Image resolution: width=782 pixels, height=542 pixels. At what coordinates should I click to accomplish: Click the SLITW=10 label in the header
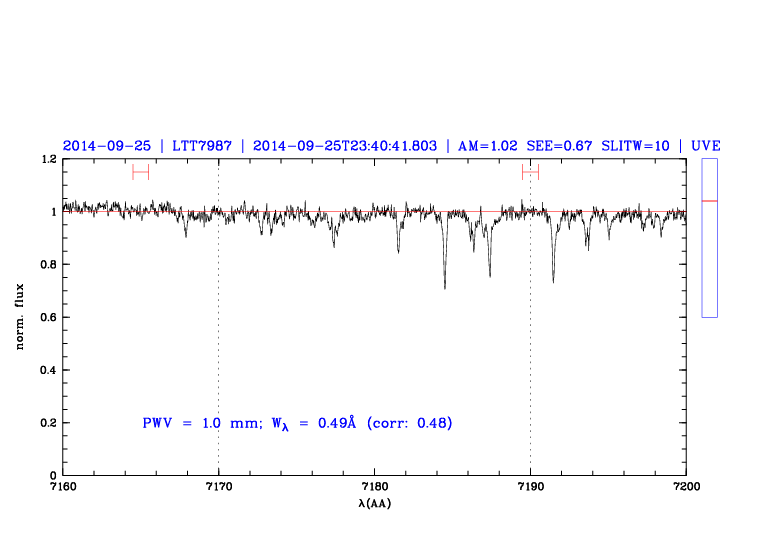635,146
